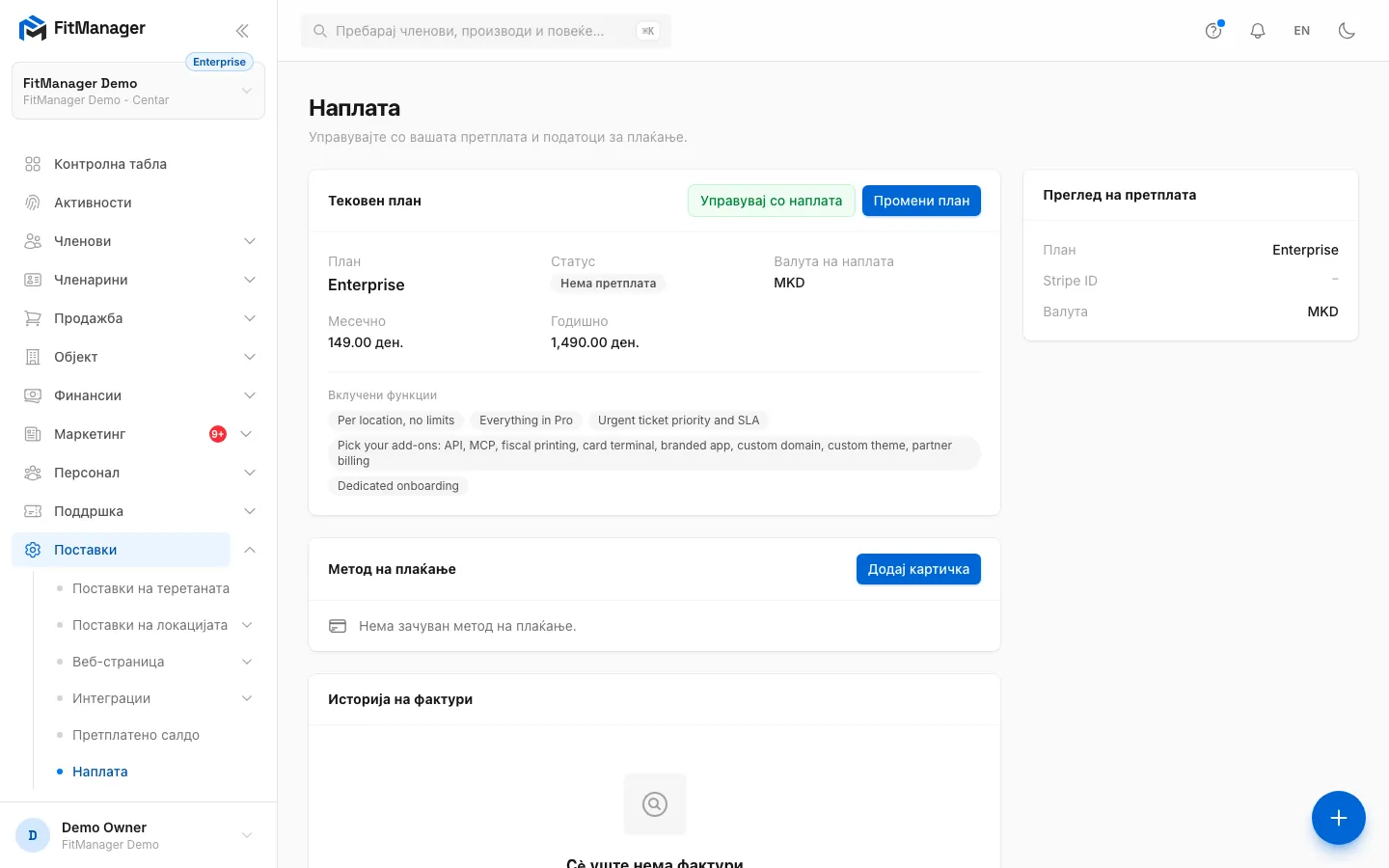Click the Финансии money icon
Screen dimensions: 1389x868
pos(33,395)
